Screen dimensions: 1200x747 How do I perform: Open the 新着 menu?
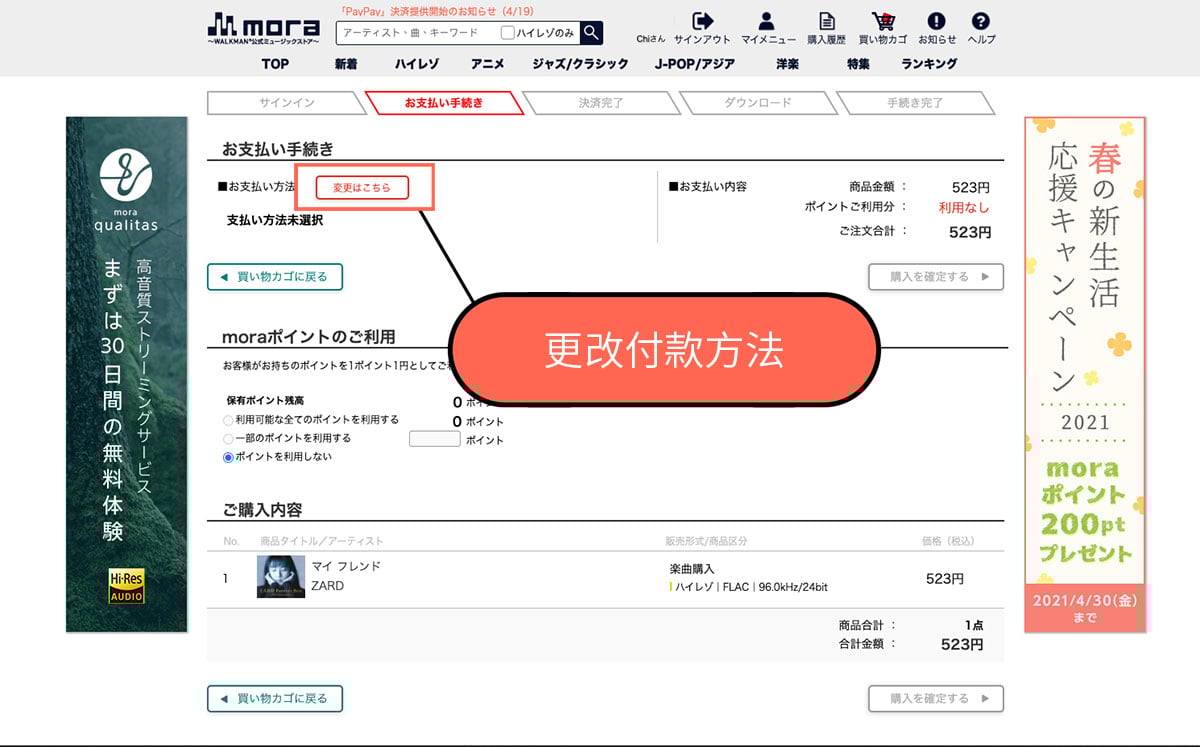click(x=346, y=64)
